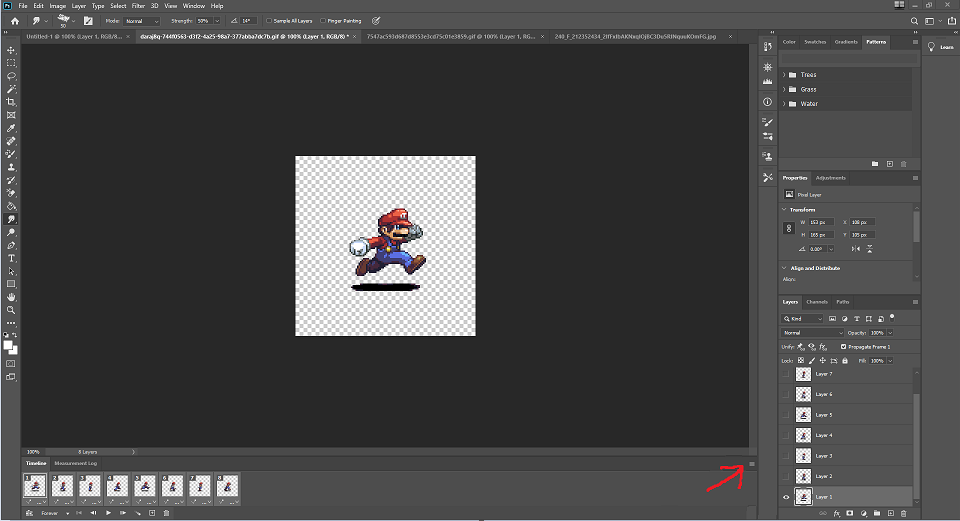Select the Zoom tool
Screen dimensions: 960x521
[11, 310]
